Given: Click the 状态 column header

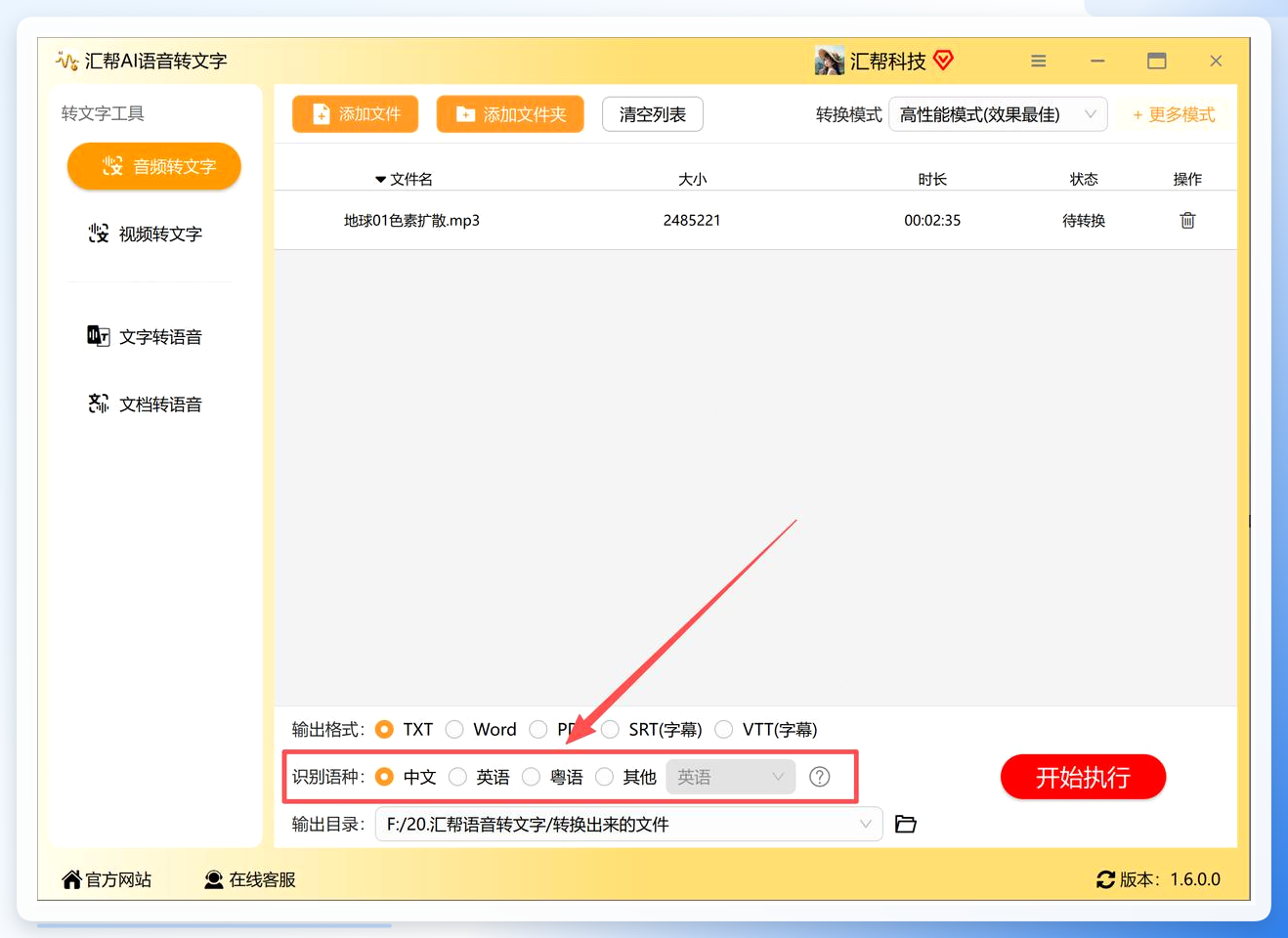Looking at the screenshot, I should click(x=1084, y=179).
